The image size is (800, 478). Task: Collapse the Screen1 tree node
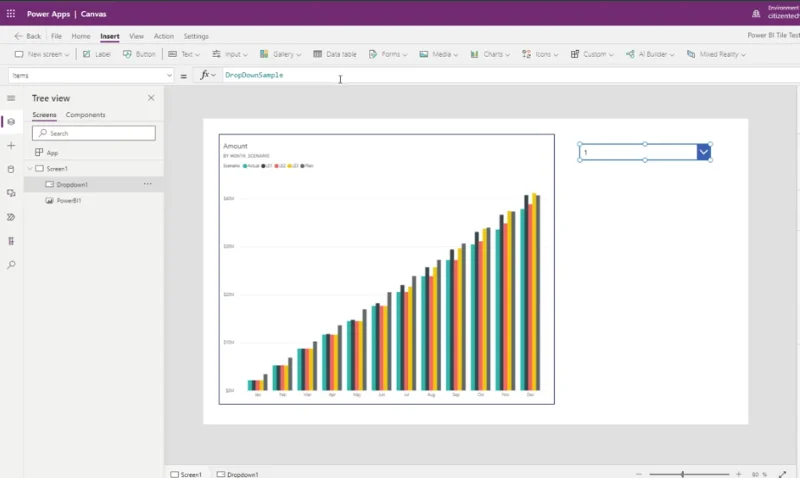(x=30, y=169)
